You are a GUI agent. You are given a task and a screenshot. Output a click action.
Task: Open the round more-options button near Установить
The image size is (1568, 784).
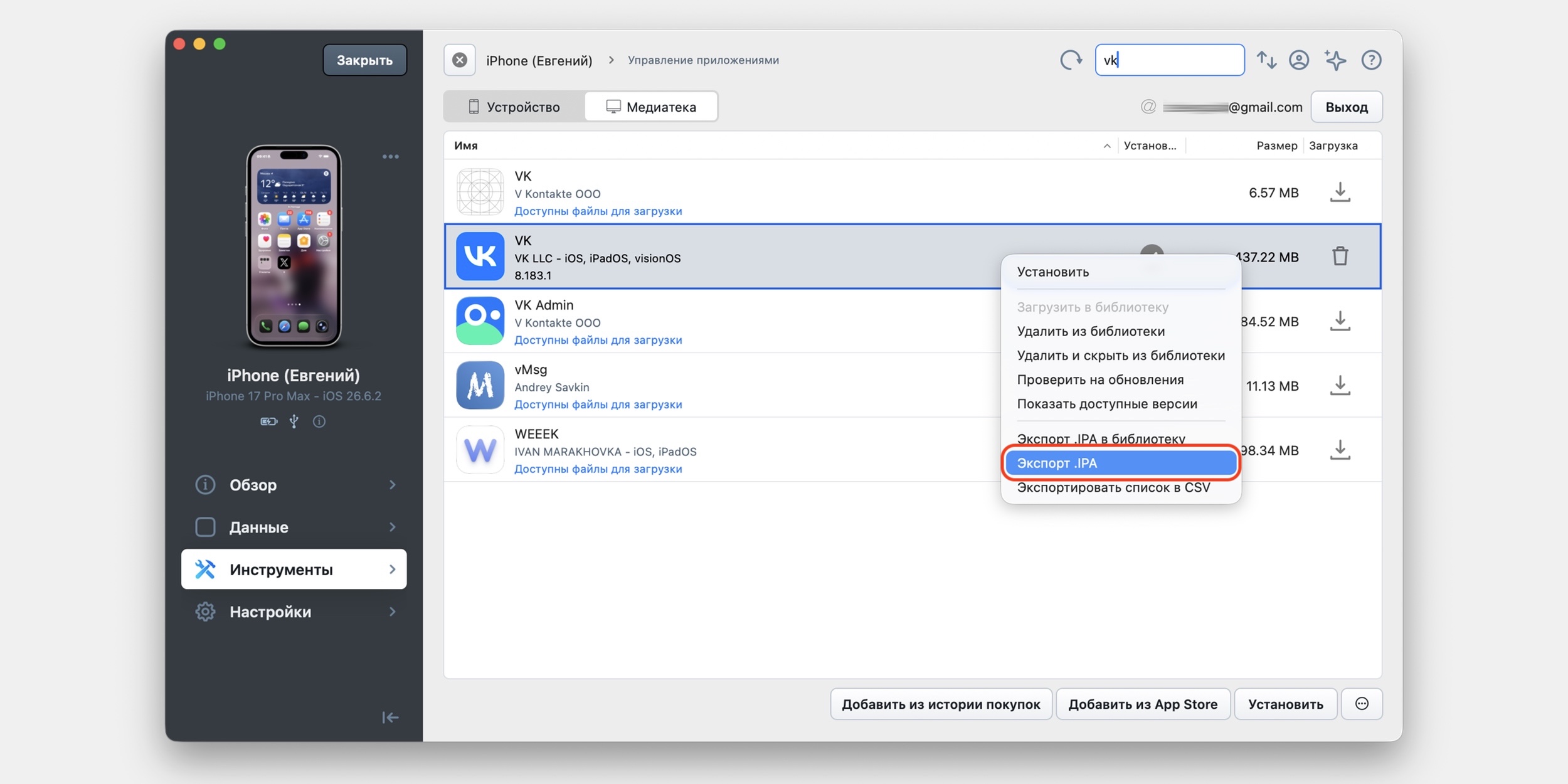(1362, 704)
